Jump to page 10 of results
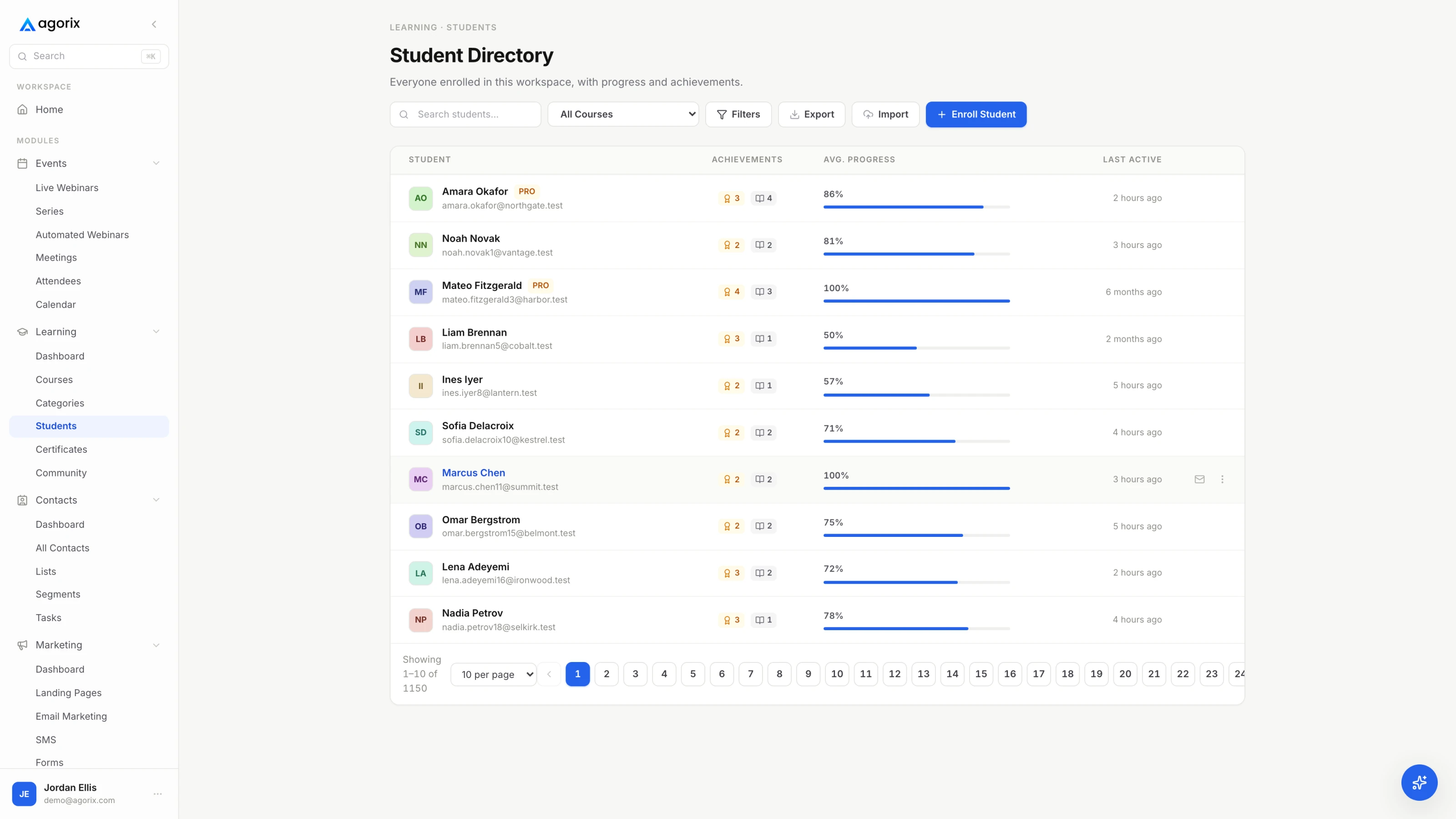The image size is (1456, 819). click(x=837, y=674)
